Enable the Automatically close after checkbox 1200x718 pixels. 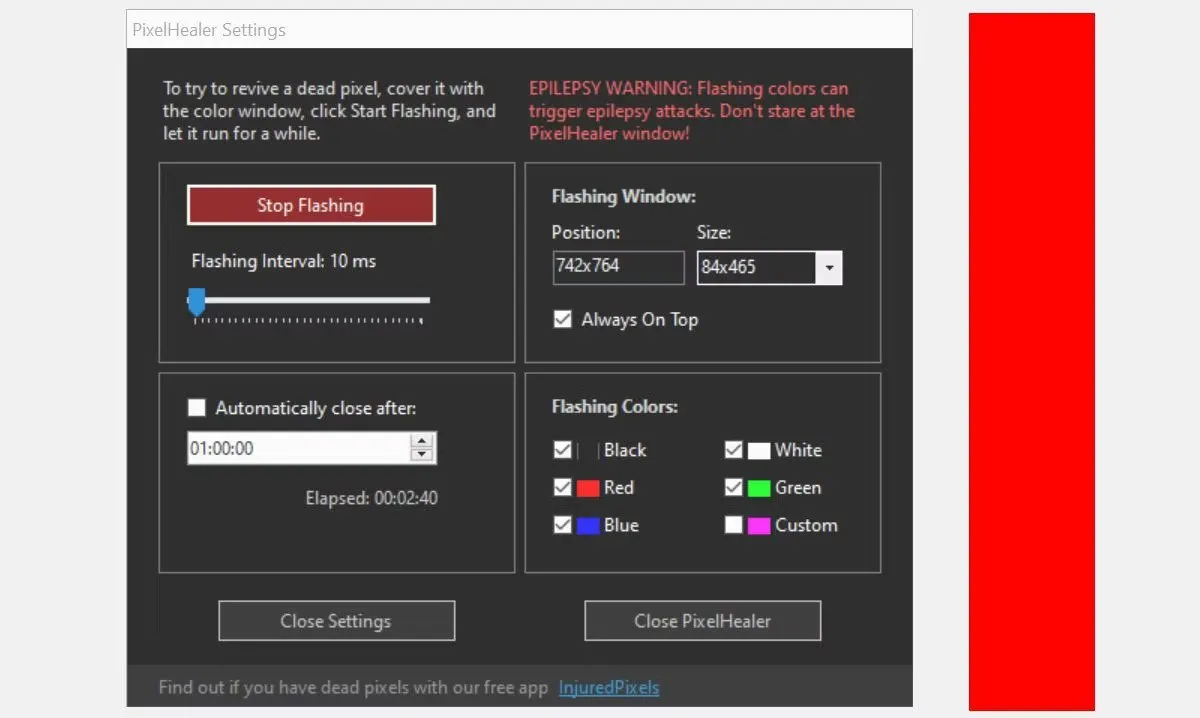point(197,408)
